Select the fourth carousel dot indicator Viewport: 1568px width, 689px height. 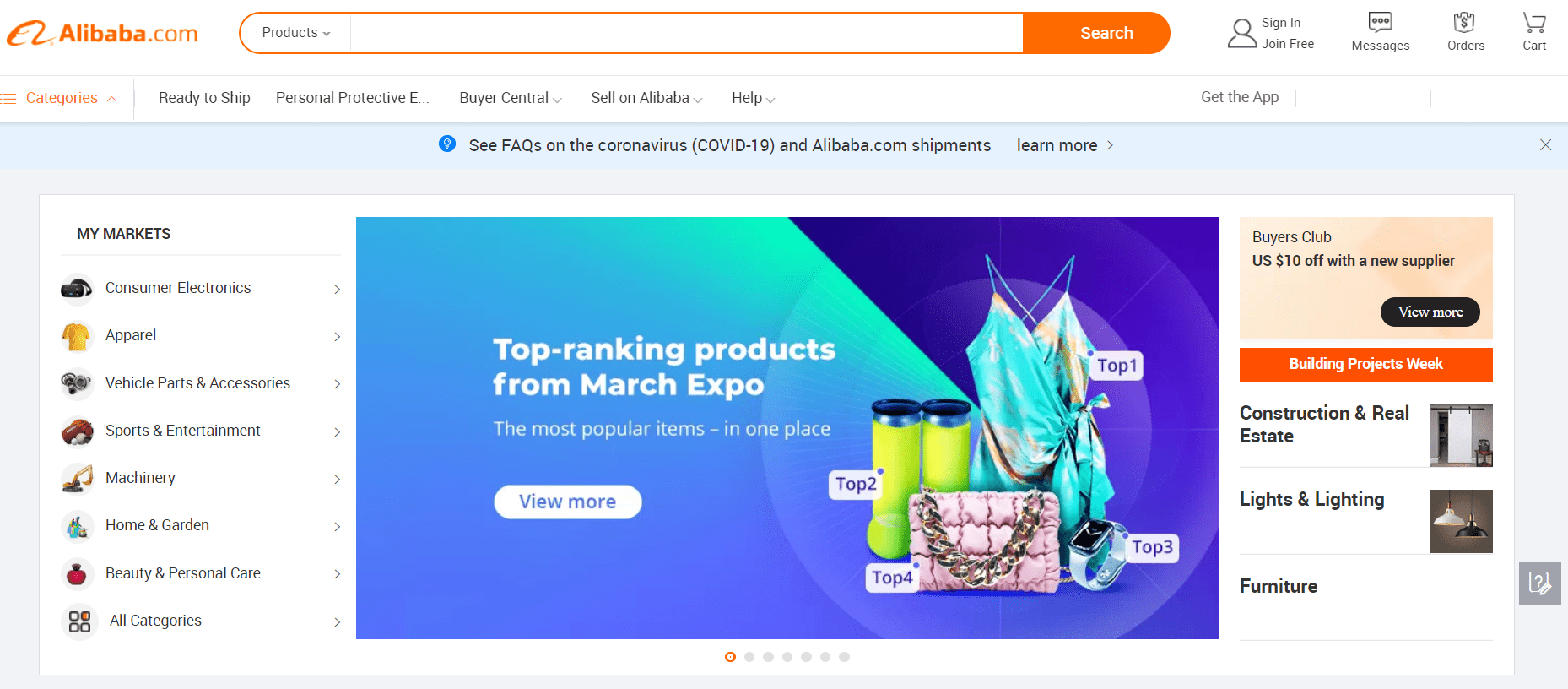click(x=787, y=657)
